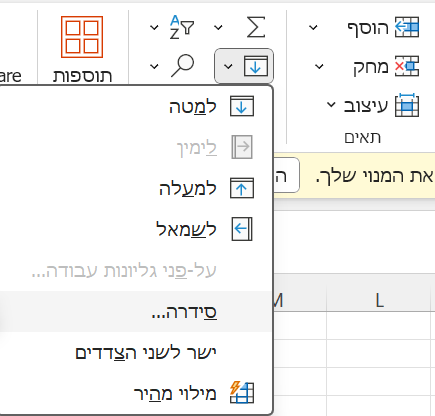Click the עיצוב format cells icon
This screenshot has width=435, height=416.
(407, 105)
